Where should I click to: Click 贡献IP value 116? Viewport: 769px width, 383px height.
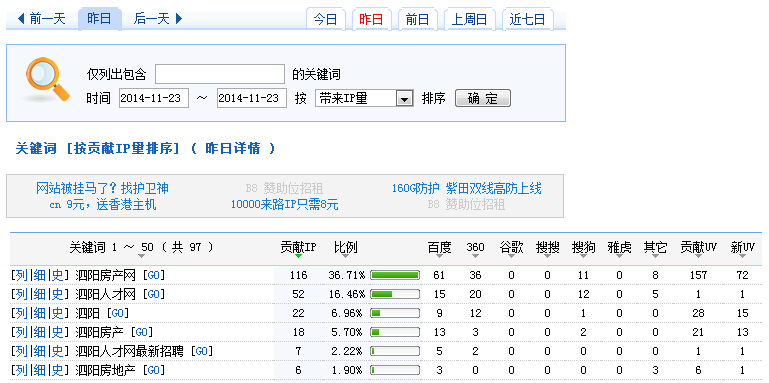(x=298, y=275)
